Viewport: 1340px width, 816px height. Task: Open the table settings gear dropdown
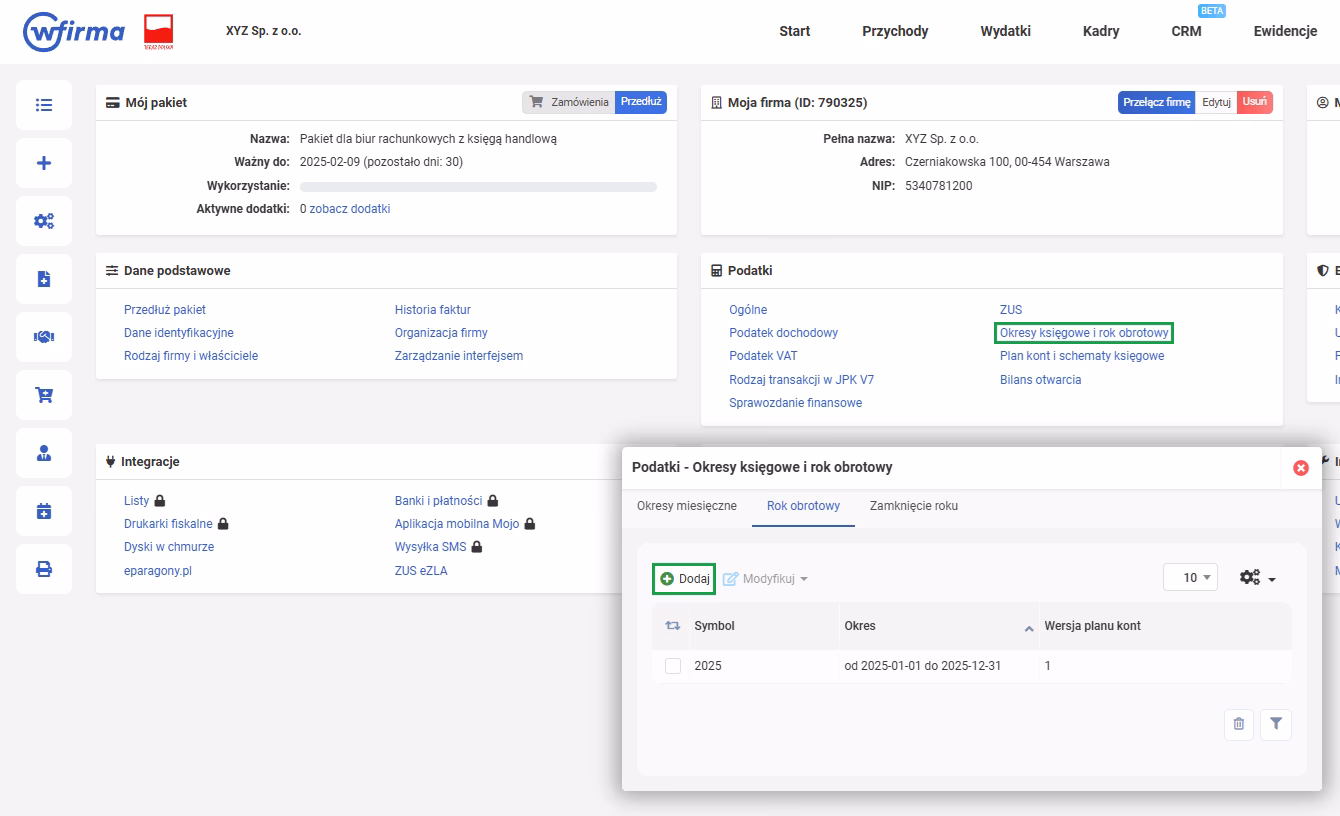click(x=1257, y=578)
